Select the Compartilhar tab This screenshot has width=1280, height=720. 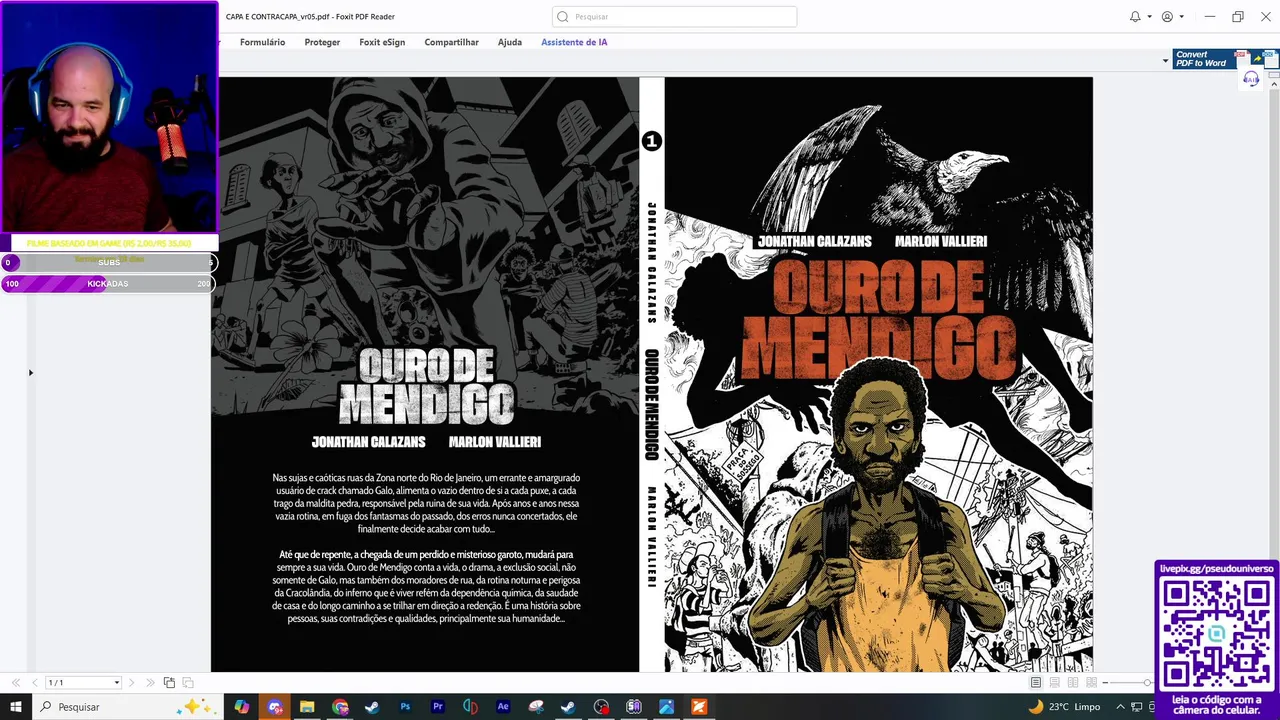click(x=451, y=42)
